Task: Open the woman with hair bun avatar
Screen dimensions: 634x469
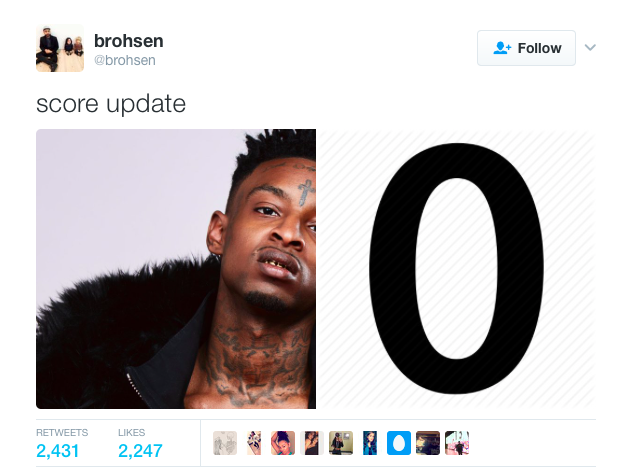Action: tap(283, 443)
